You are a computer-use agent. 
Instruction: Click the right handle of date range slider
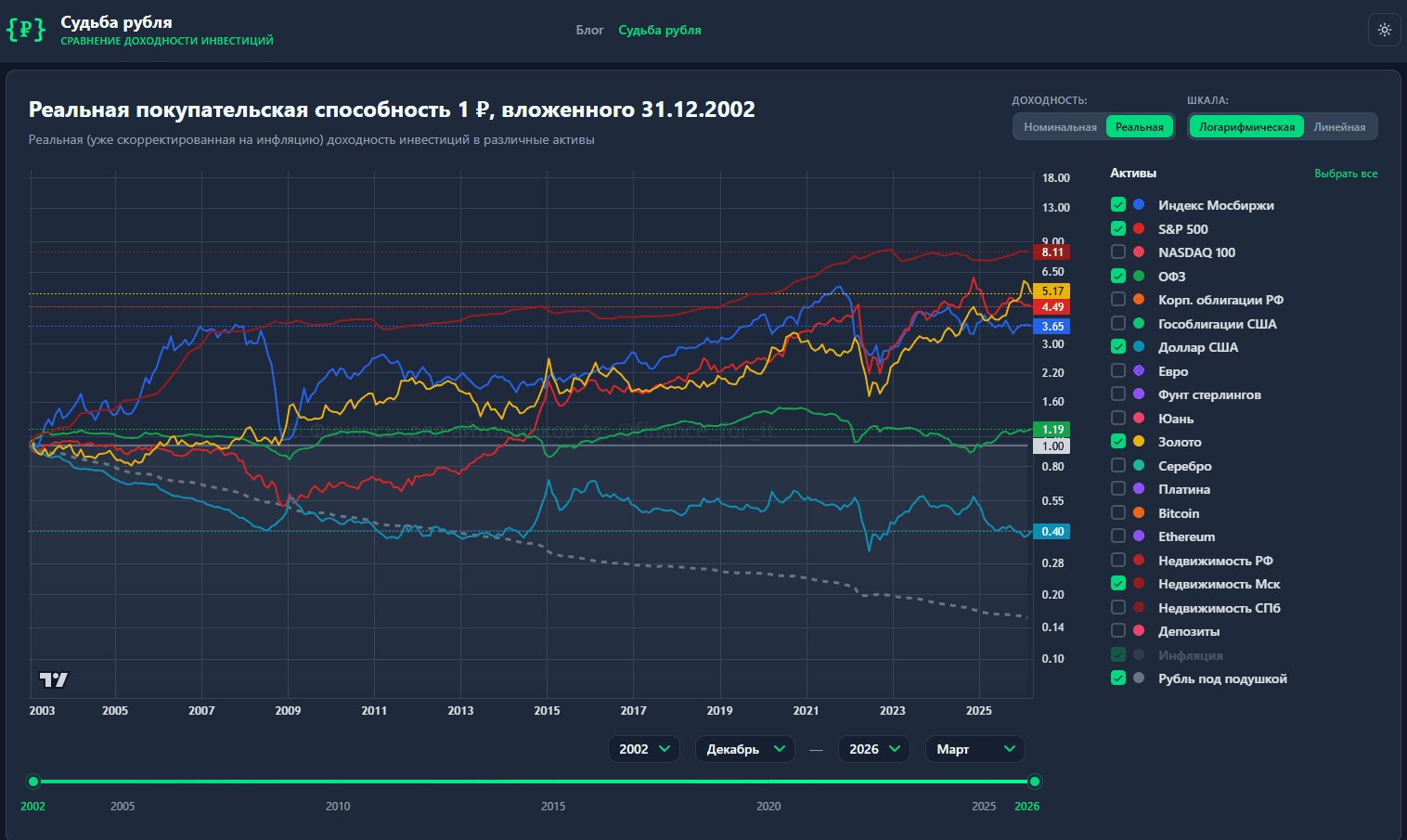(x=1035, y=782)
